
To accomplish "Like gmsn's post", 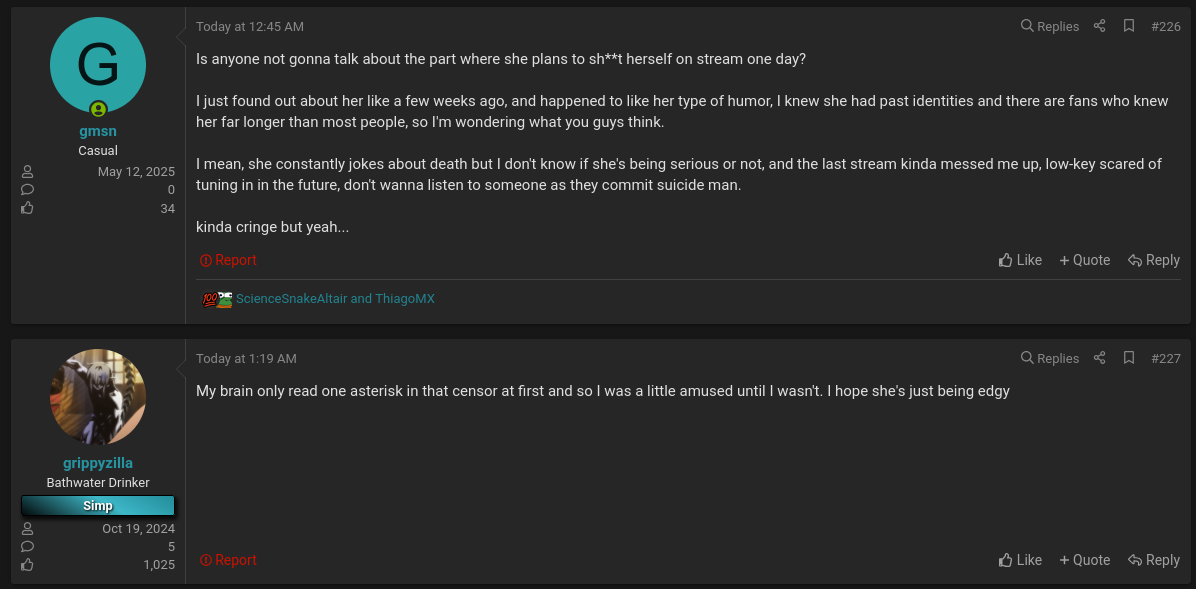I will [1020, 260].
